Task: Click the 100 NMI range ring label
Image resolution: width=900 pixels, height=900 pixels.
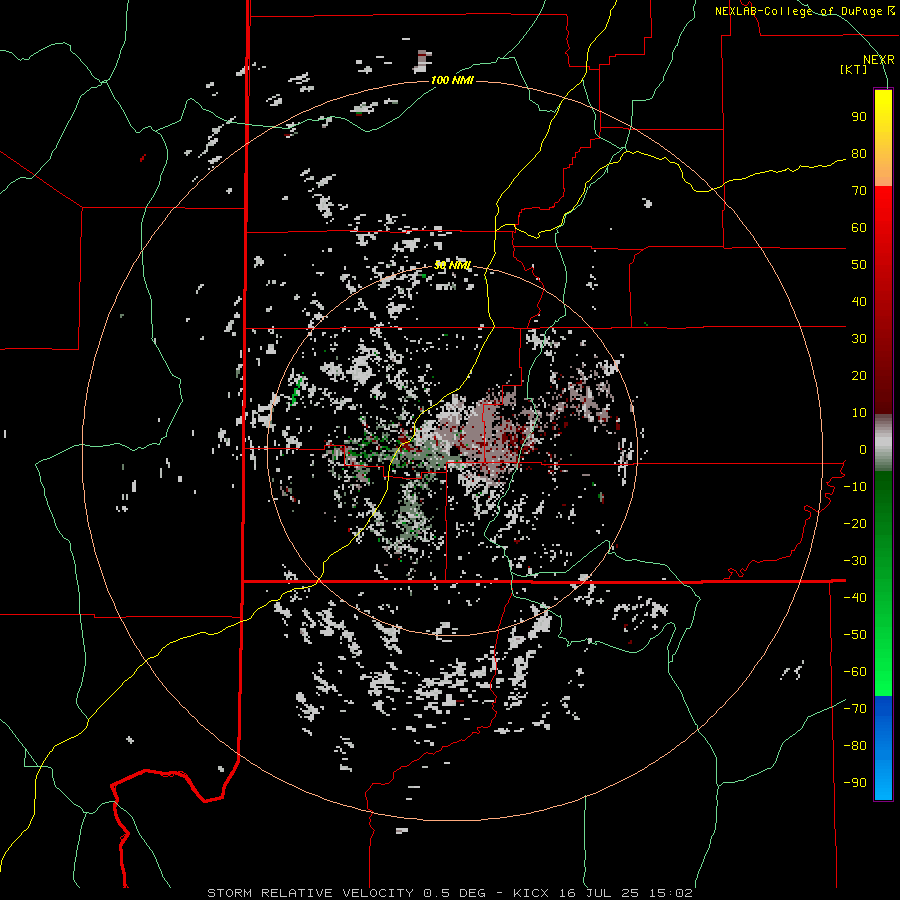Action: point(452,80)
